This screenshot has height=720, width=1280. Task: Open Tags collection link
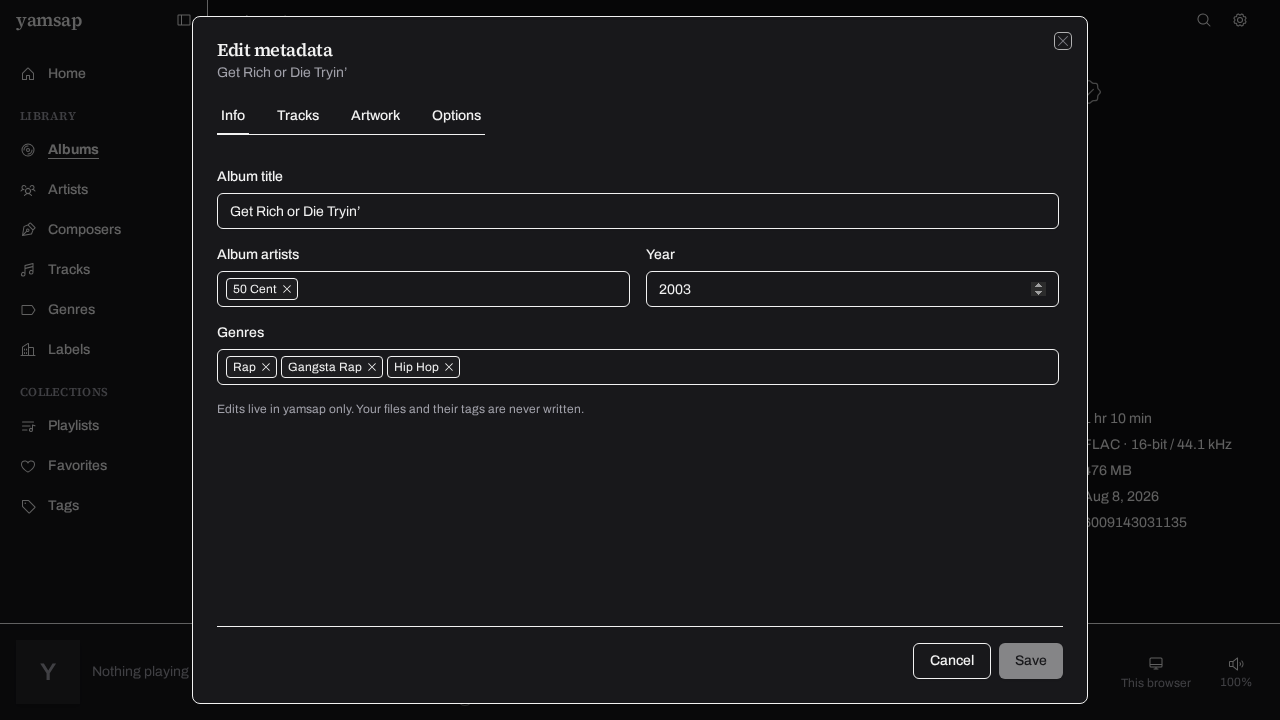click(63, 506)
